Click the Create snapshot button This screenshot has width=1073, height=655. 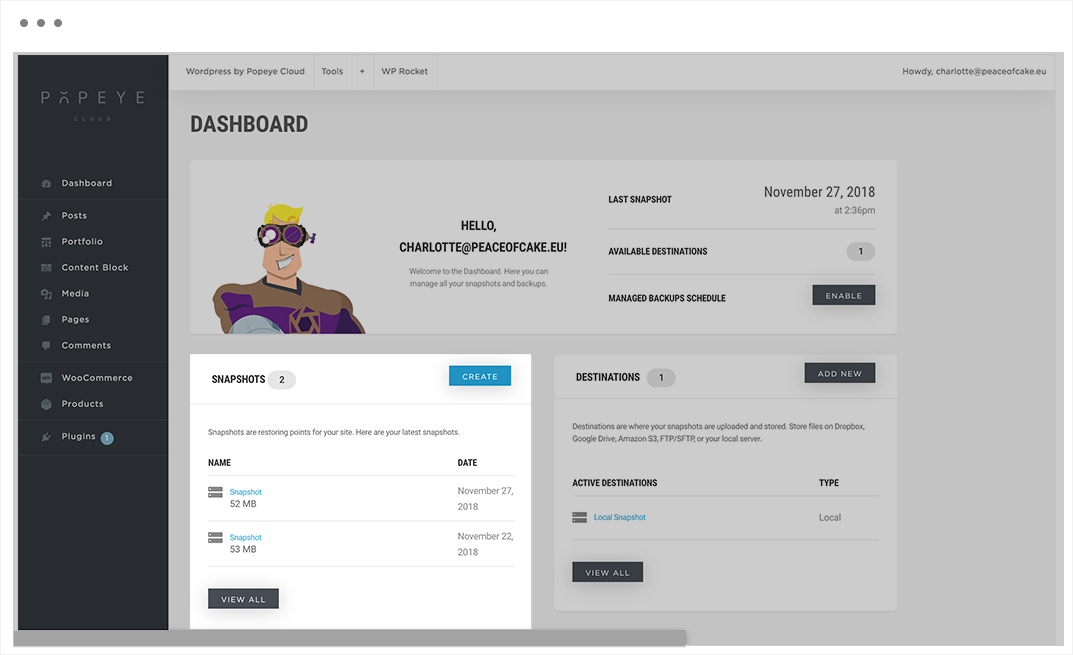click(x=480, y=376)
